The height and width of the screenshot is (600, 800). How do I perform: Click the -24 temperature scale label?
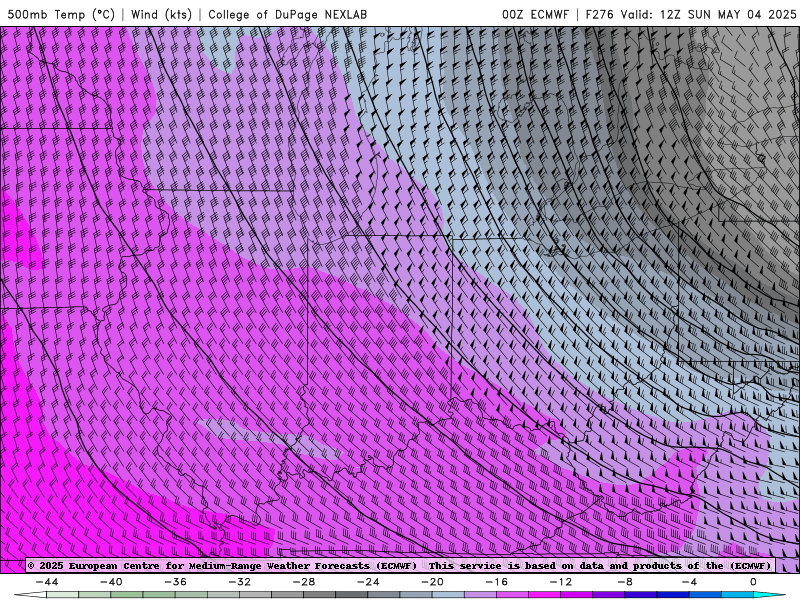(x=368, y=582)
